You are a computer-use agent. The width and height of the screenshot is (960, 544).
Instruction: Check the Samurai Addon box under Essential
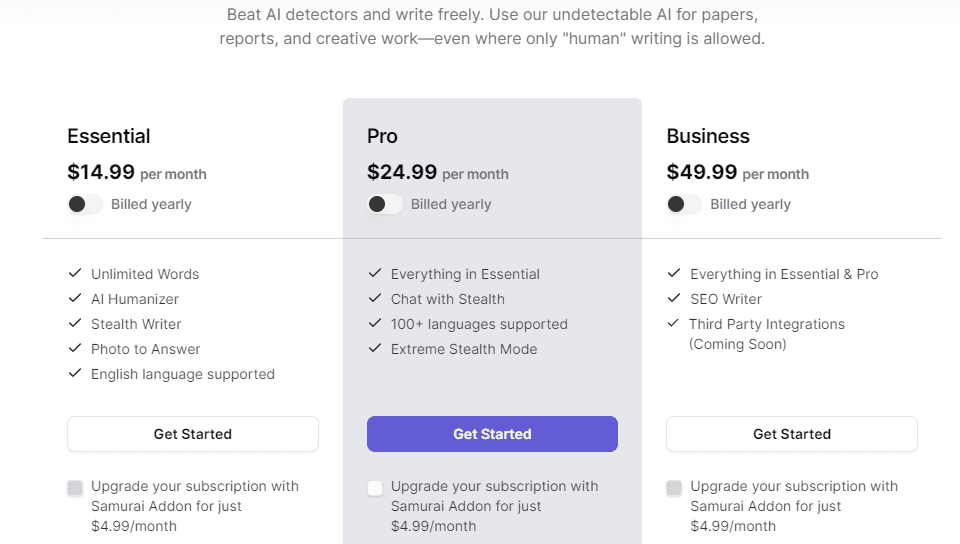[x=75, y=488]
